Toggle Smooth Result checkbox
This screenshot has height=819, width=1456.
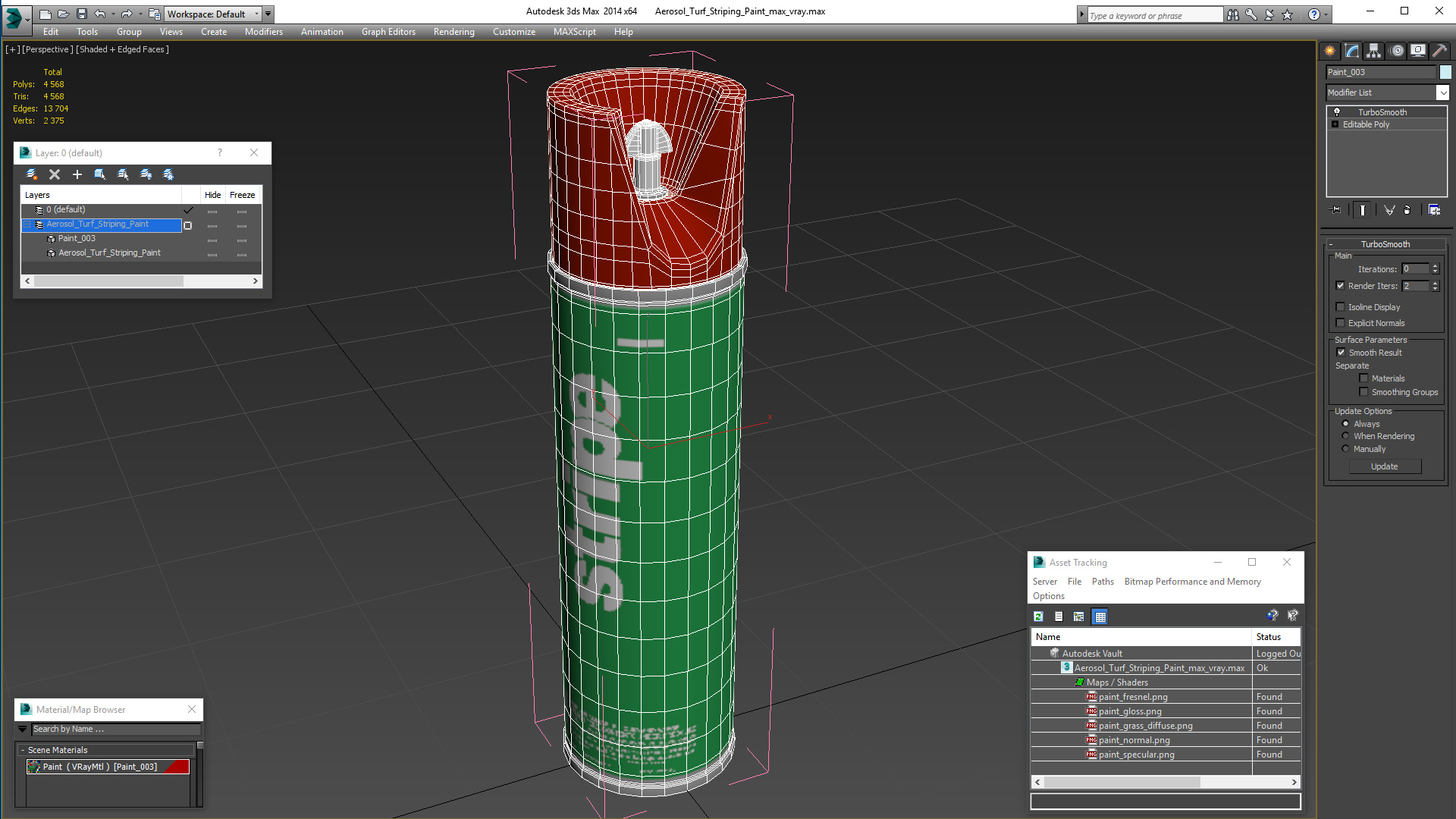tap(1341, 353)
